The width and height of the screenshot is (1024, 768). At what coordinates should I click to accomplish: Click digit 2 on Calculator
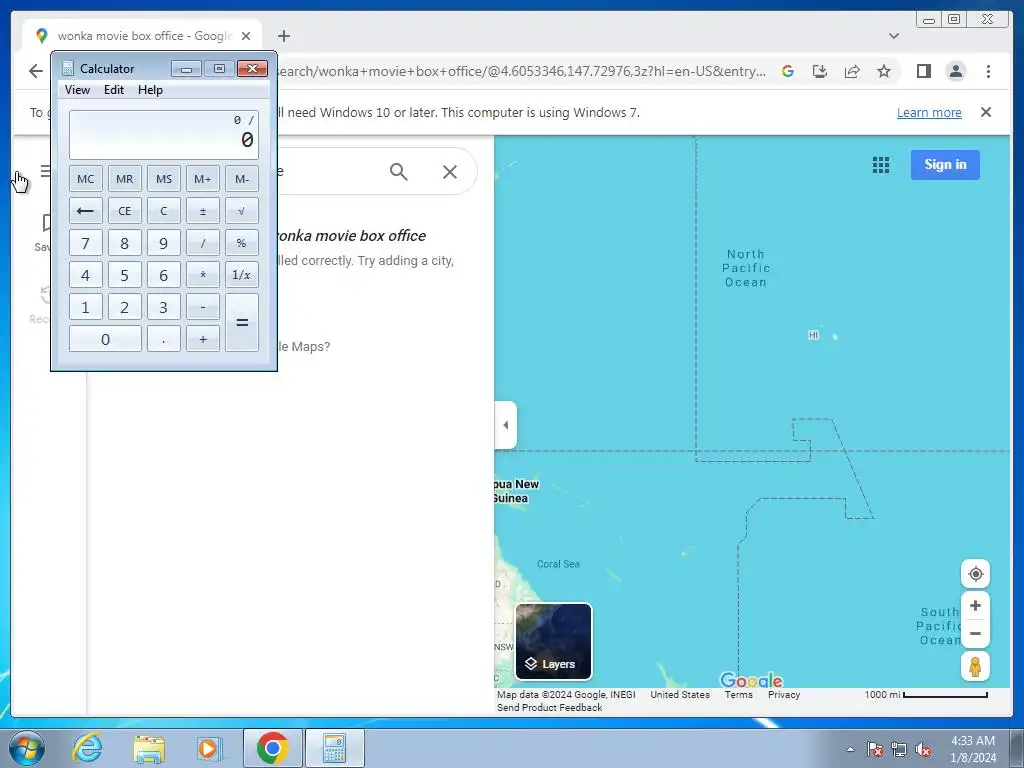[125, 307]
